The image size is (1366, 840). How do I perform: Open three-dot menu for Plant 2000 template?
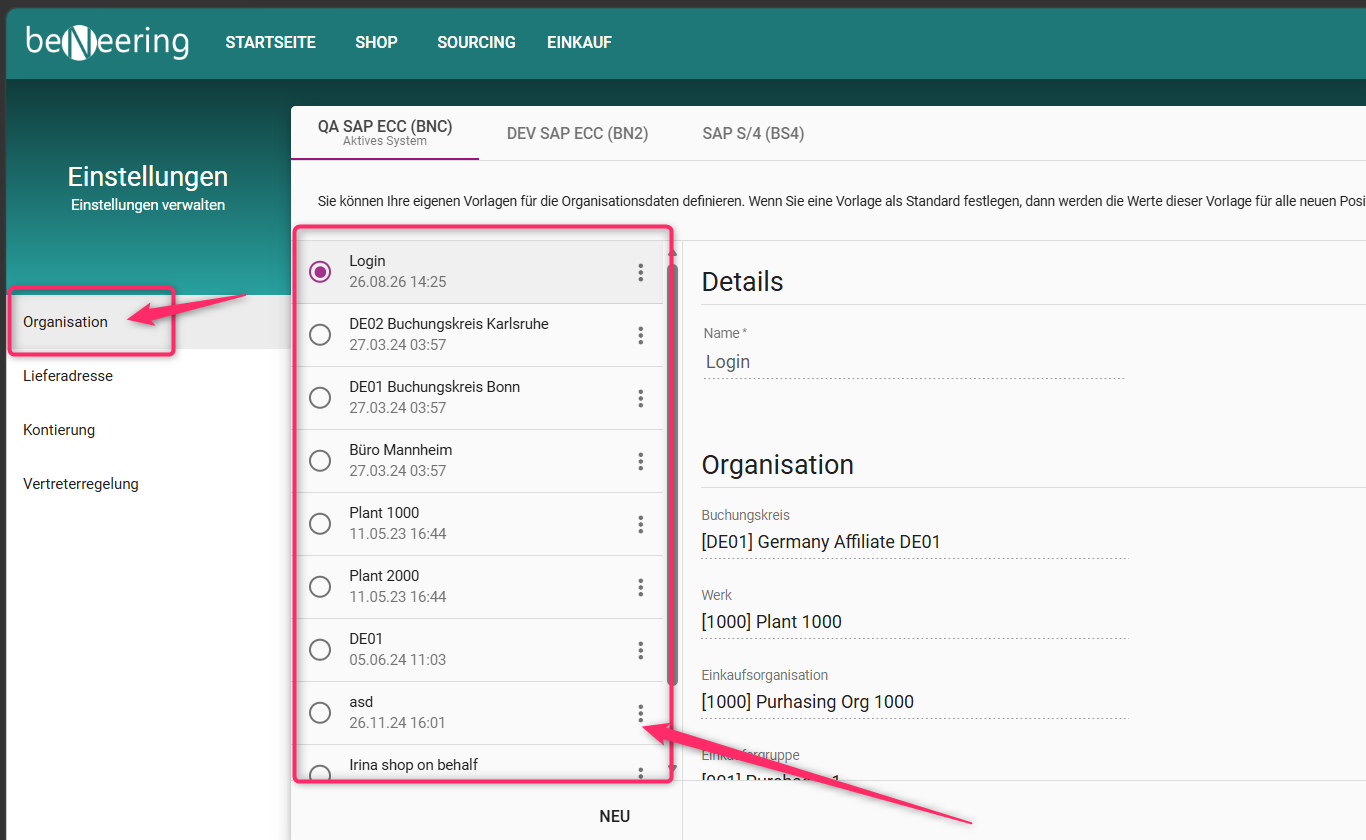pos(641,587)
